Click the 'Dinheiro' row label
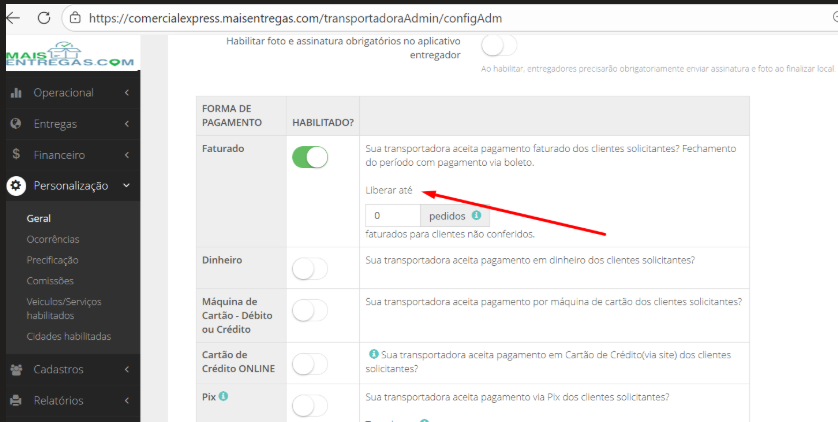838x422 pixels. click(x=222, y=260)
